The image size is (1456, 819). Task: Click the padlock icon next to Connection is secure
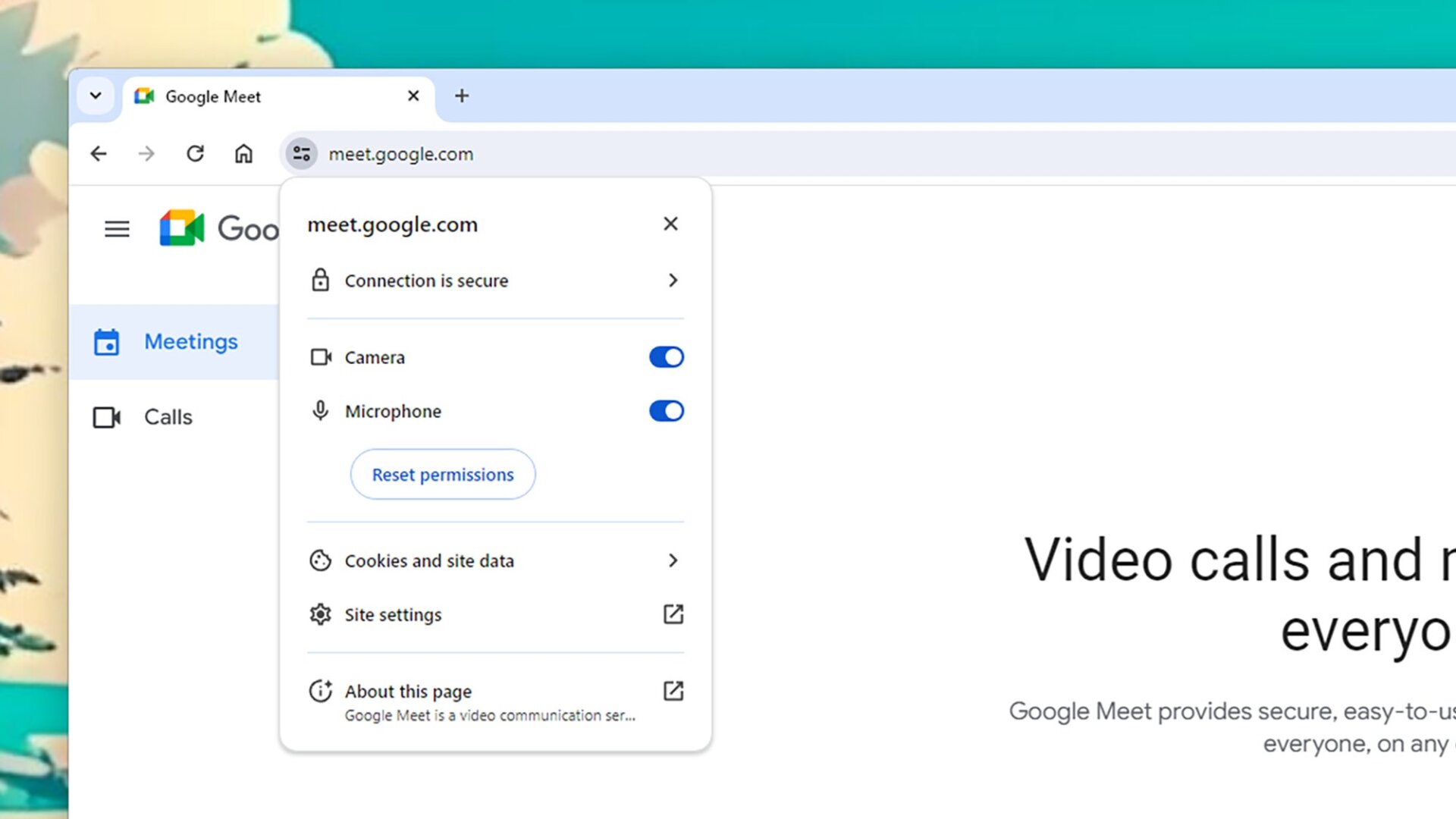[x=320, y=280]
